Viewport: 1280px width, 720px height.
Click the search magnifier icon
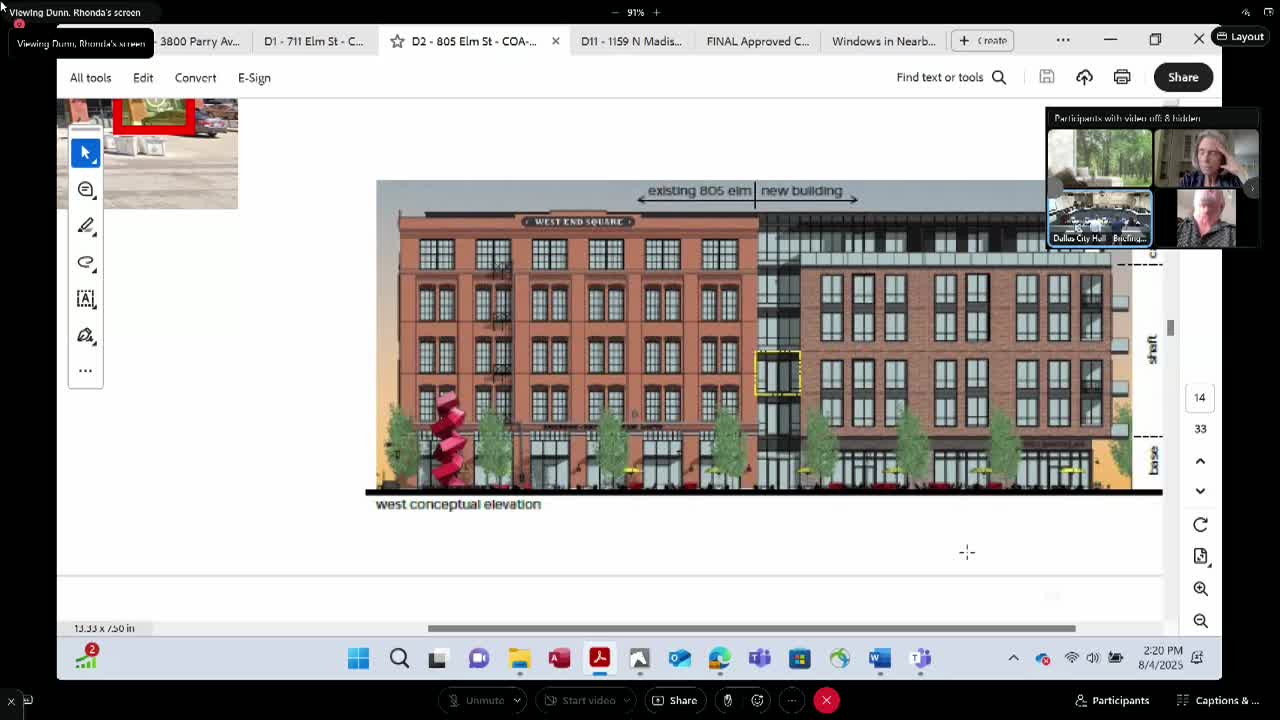(998, 77)
